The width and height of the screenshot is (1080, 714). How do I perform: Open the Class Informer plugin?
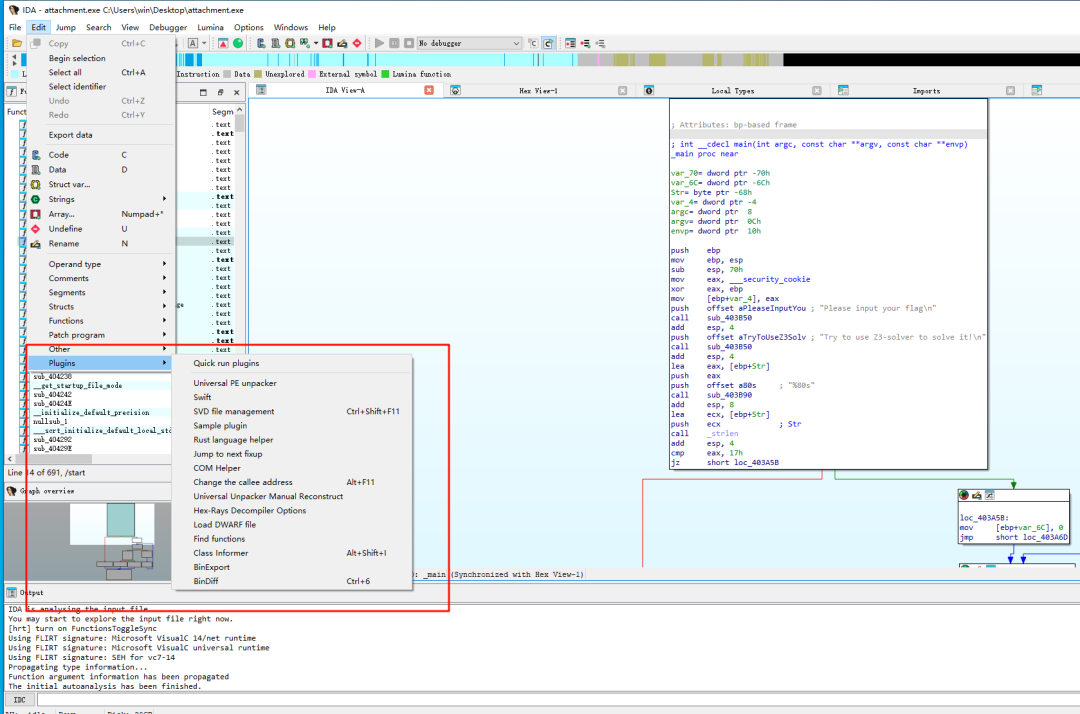tap(293, 553)
